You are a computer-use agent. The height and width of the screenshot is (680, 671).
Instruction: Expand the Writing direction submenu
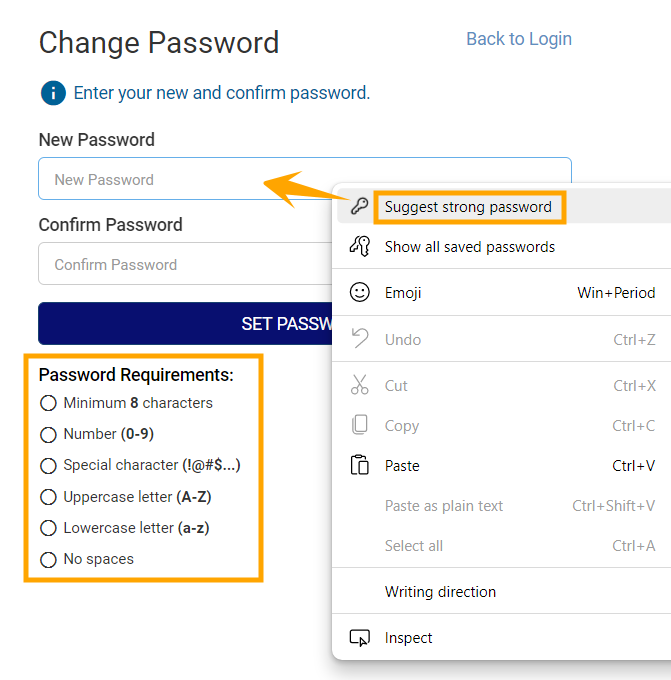tap(440, 592)
